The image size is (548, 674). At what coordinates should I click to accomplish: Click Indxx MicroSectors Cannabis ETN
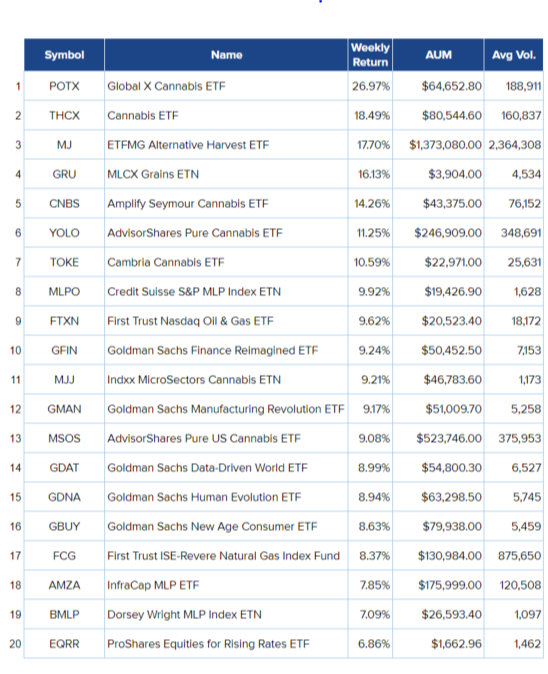(194, 380)
